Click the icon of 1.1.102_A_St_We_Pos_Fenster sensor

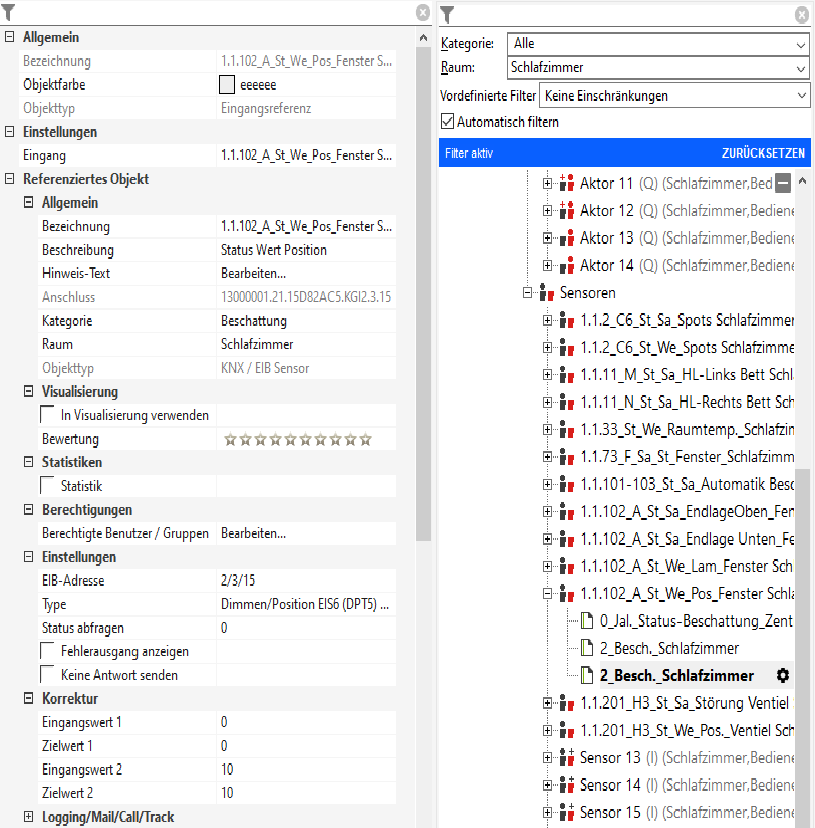point(567,594)
